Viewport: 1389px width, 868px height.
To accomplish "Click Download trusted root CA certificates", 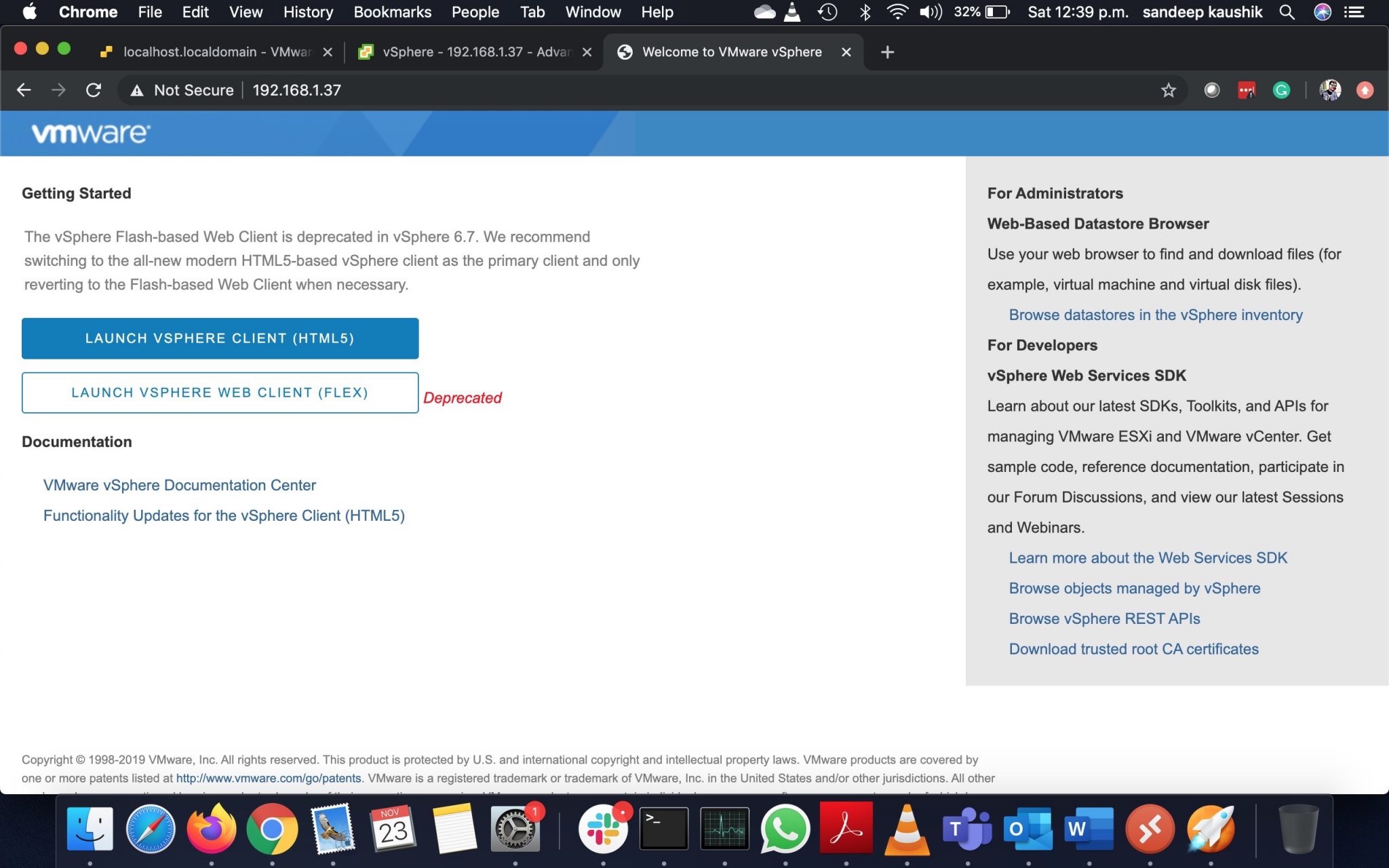I will coord(1133,649).
